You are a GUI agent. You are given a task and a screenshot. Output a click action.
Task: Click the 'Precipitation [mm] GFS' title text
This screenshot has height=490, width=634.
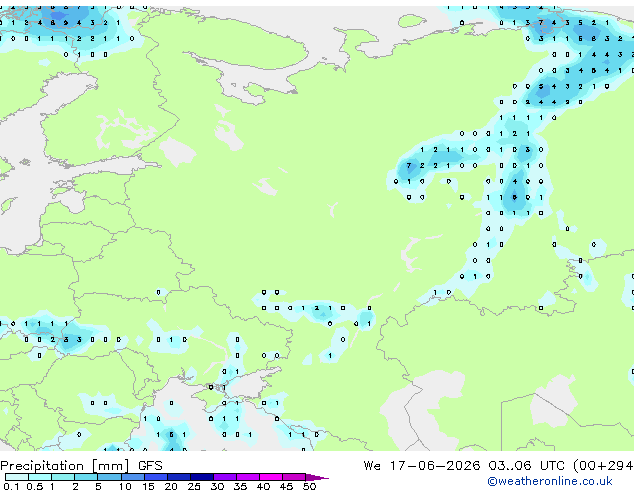click(81, 466)
